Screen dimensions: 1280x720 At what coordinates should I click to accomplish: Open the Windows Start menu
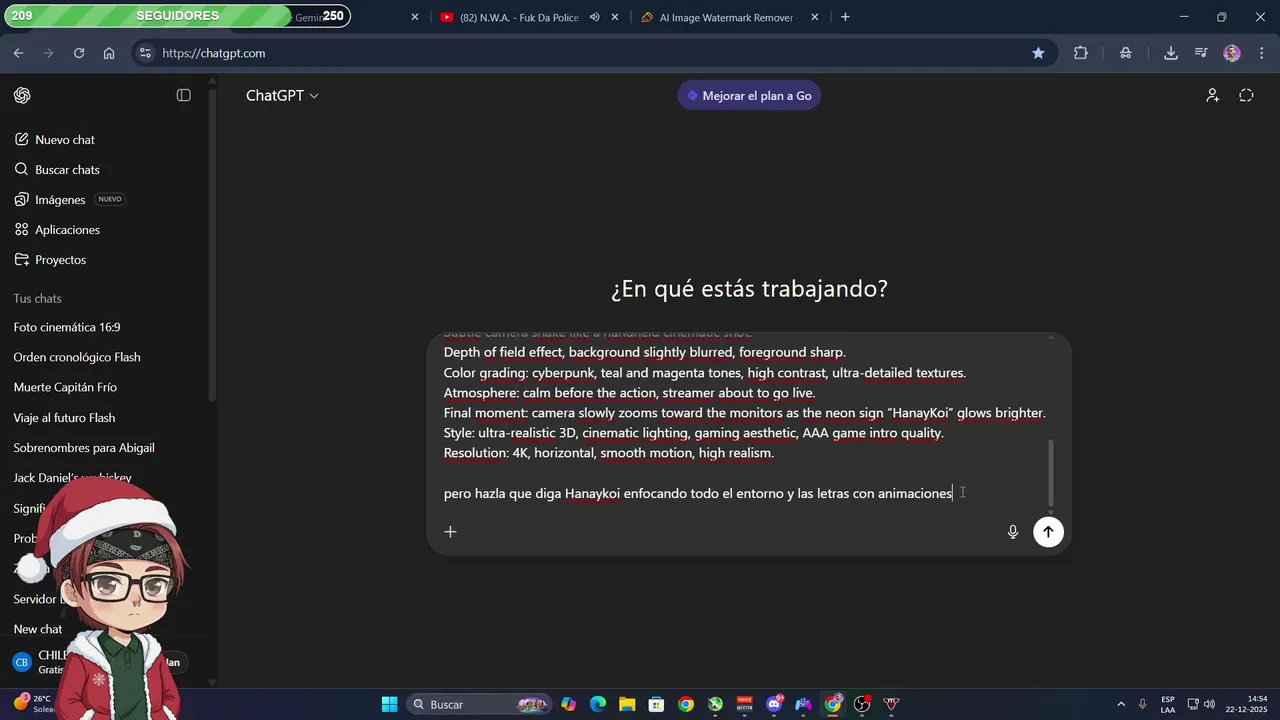pyautogui.click(x=389, y=704)
